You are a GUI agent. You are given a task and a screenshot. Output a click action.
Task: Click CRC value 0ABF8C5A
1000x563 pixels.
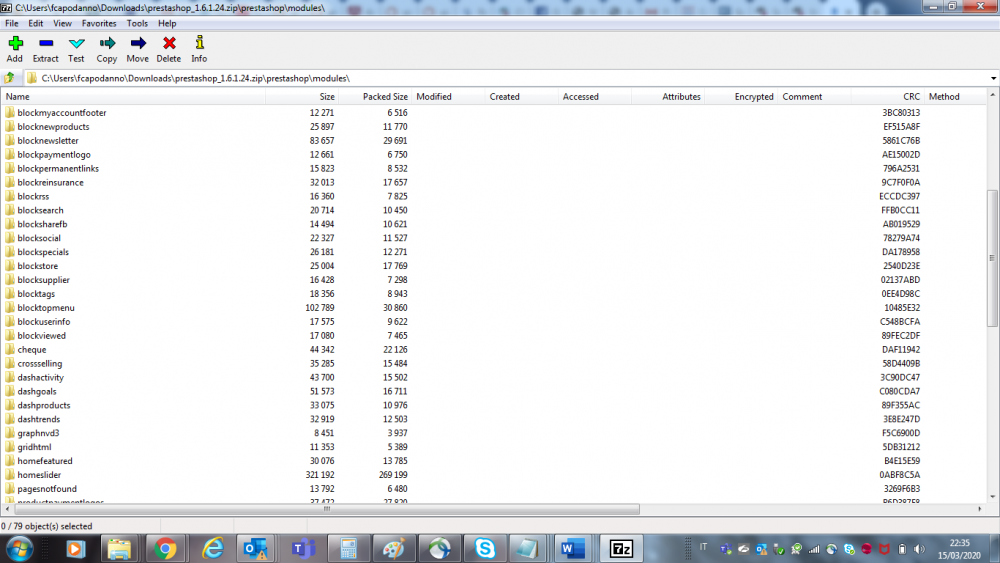[x=900, y=475]
